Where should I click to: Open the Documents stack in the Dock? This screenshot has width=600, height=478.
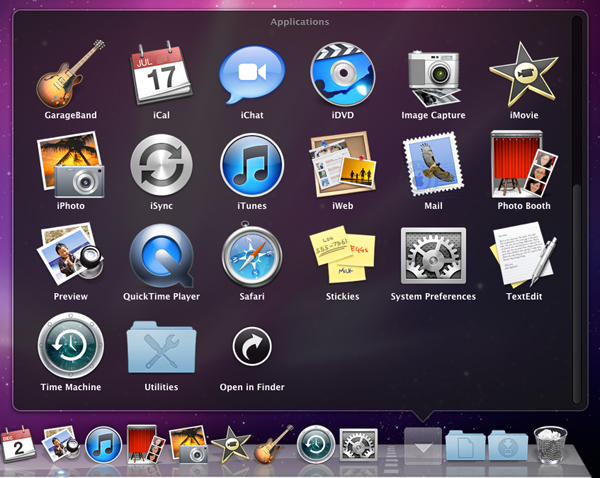465,446
